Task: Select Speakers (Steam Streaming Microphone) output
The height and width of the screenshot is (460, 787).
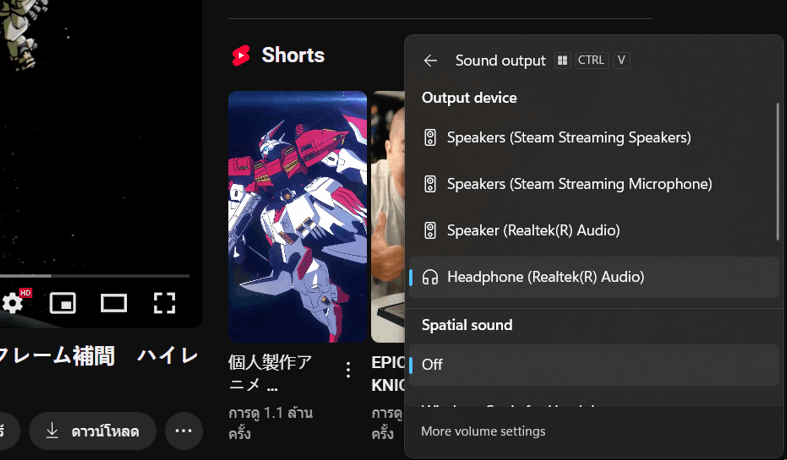Action: click(593, 184)
